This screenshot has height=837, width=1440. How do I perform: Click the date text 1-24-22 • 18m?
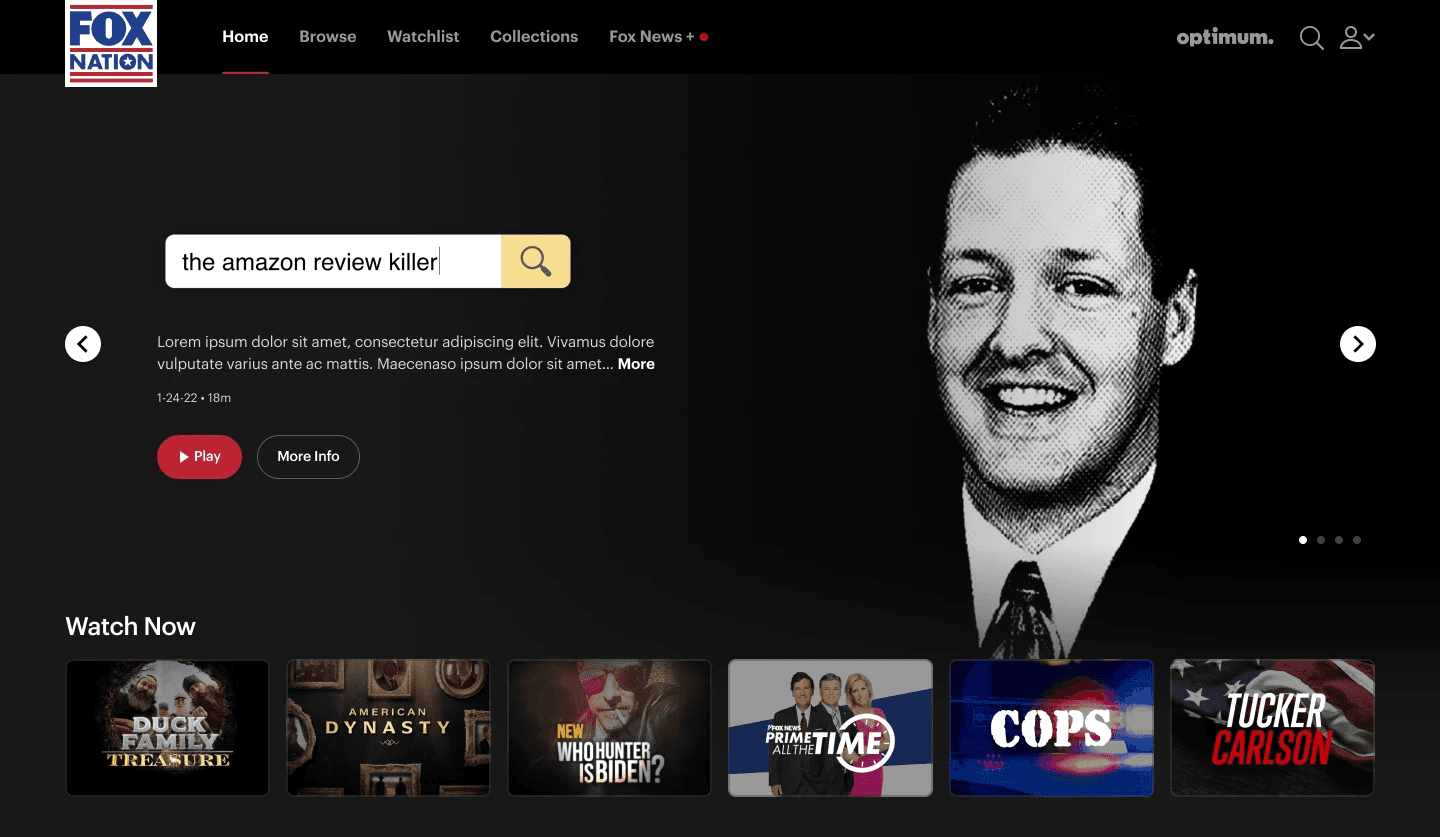coord(194,398)
